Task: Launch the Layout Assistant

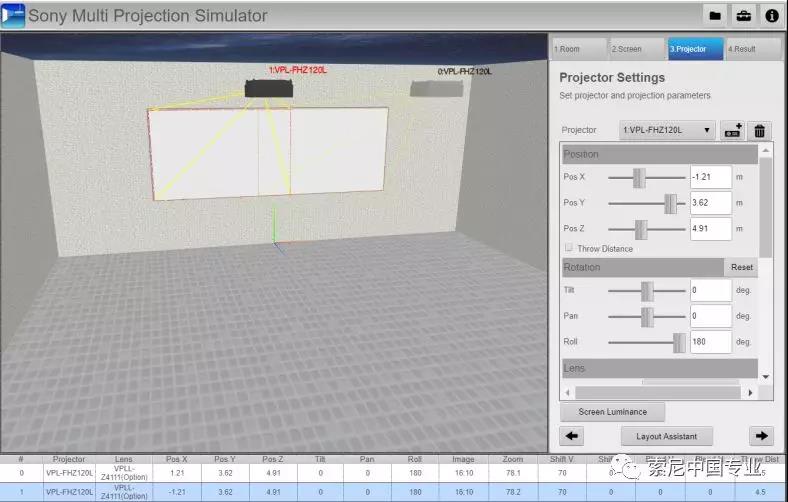Action: point(666,436)
